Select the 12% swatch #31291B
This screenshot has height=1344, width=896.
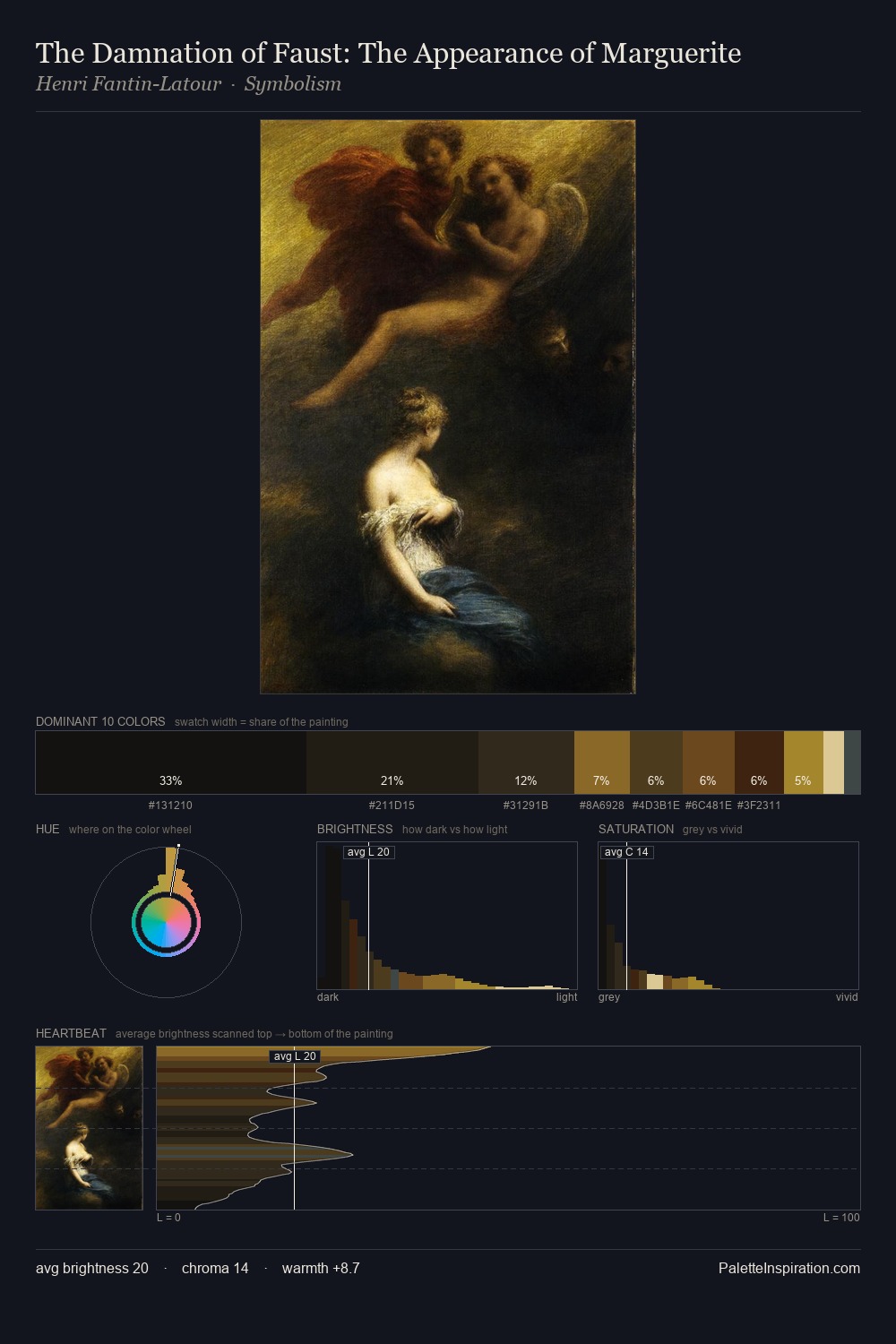(x=526, y=762)
